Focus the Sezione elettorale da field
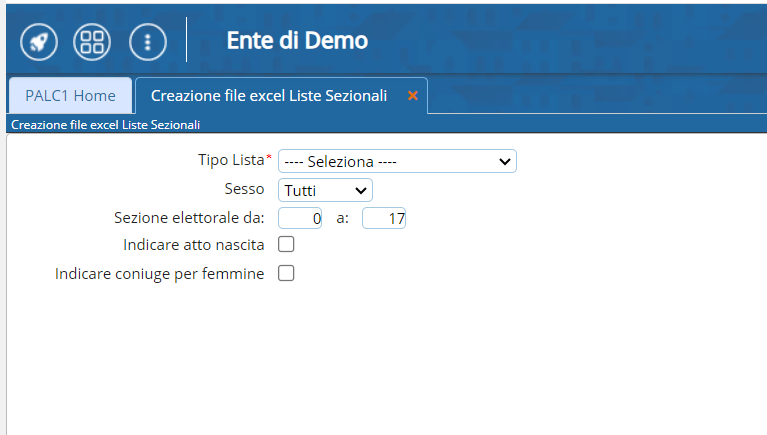 click(300, 218)
